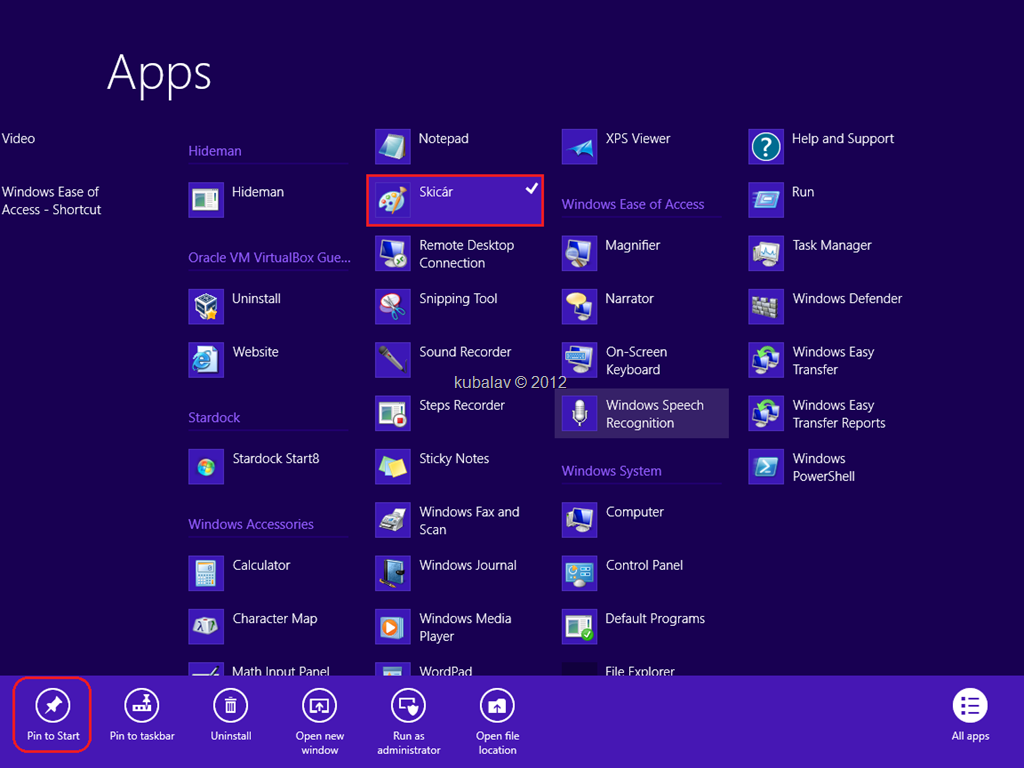
Task: Launch Stardock Start8 icon
Action: coord(206,466)
